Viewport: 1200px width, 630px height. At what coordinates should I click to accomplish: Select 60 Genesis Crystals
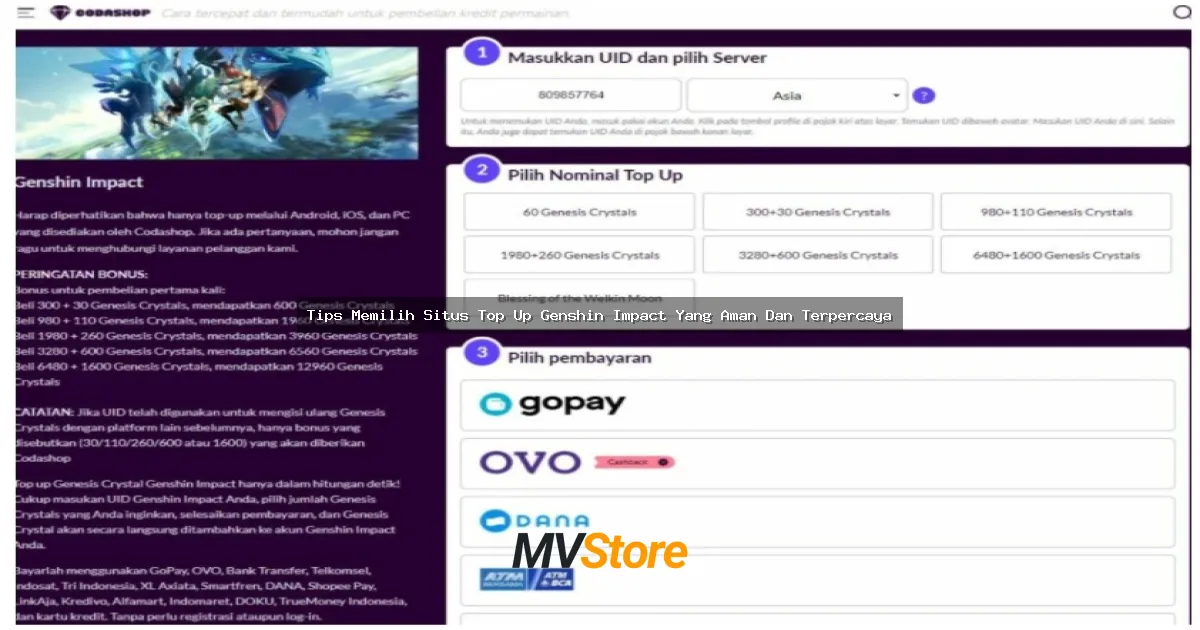tap(579, 212)
